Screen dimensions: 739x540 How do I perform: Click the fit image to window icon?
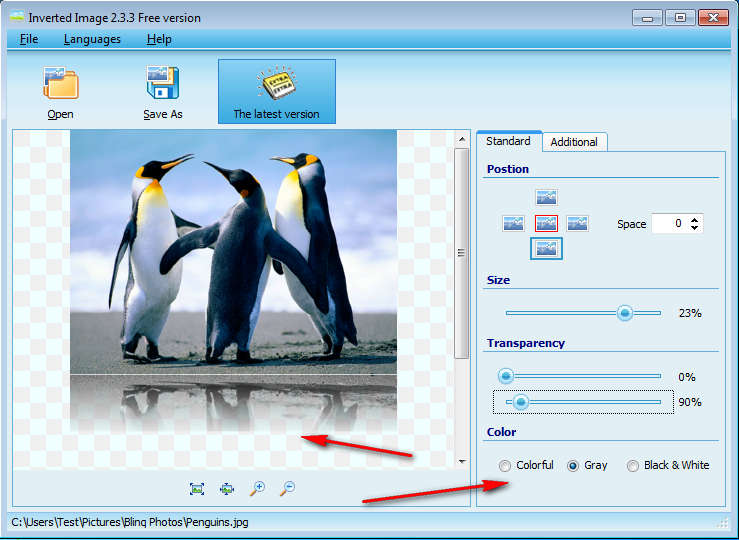coord(197,489)
